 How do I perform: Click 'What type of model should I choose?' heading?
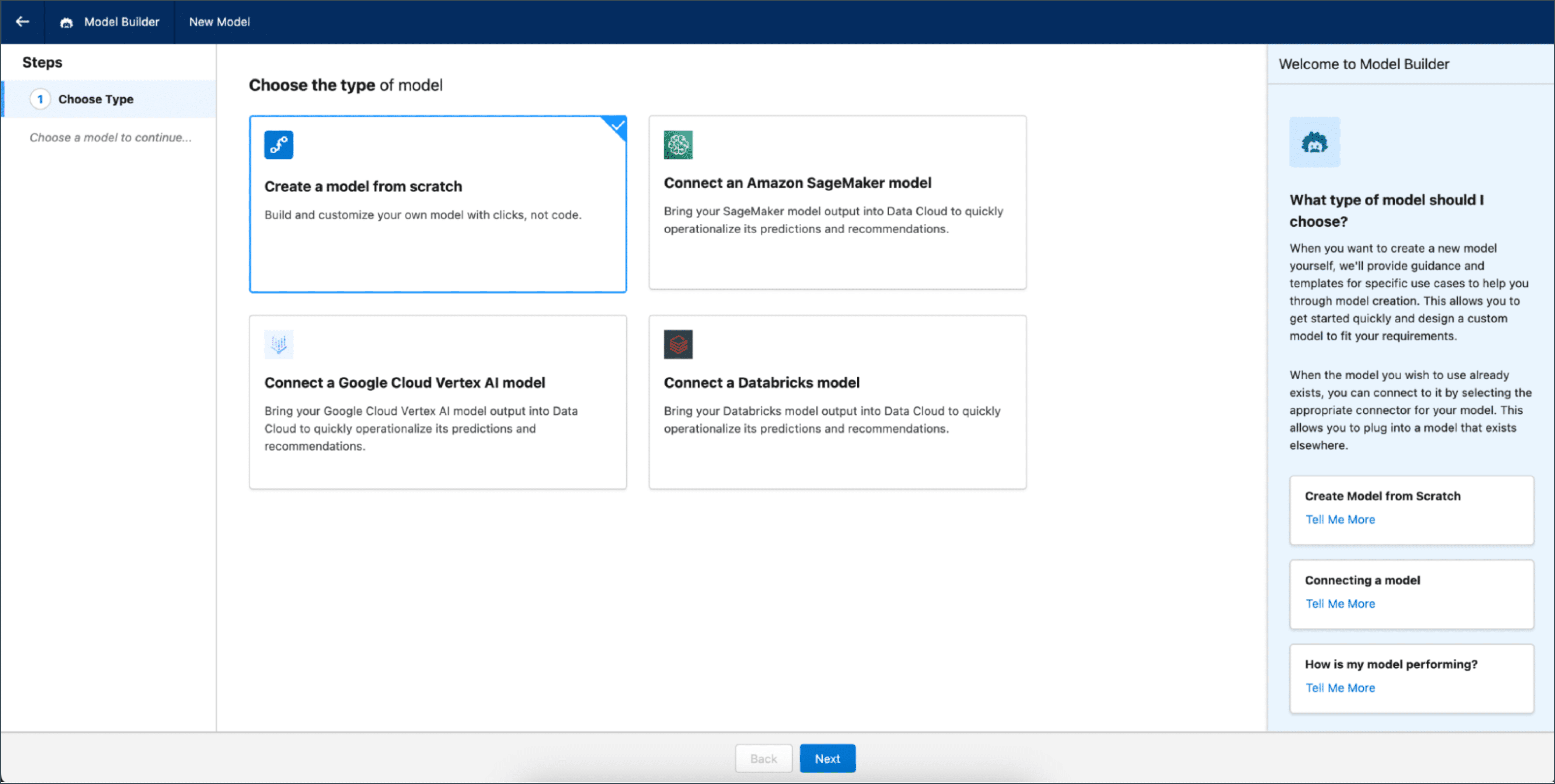coord(1387,211)
